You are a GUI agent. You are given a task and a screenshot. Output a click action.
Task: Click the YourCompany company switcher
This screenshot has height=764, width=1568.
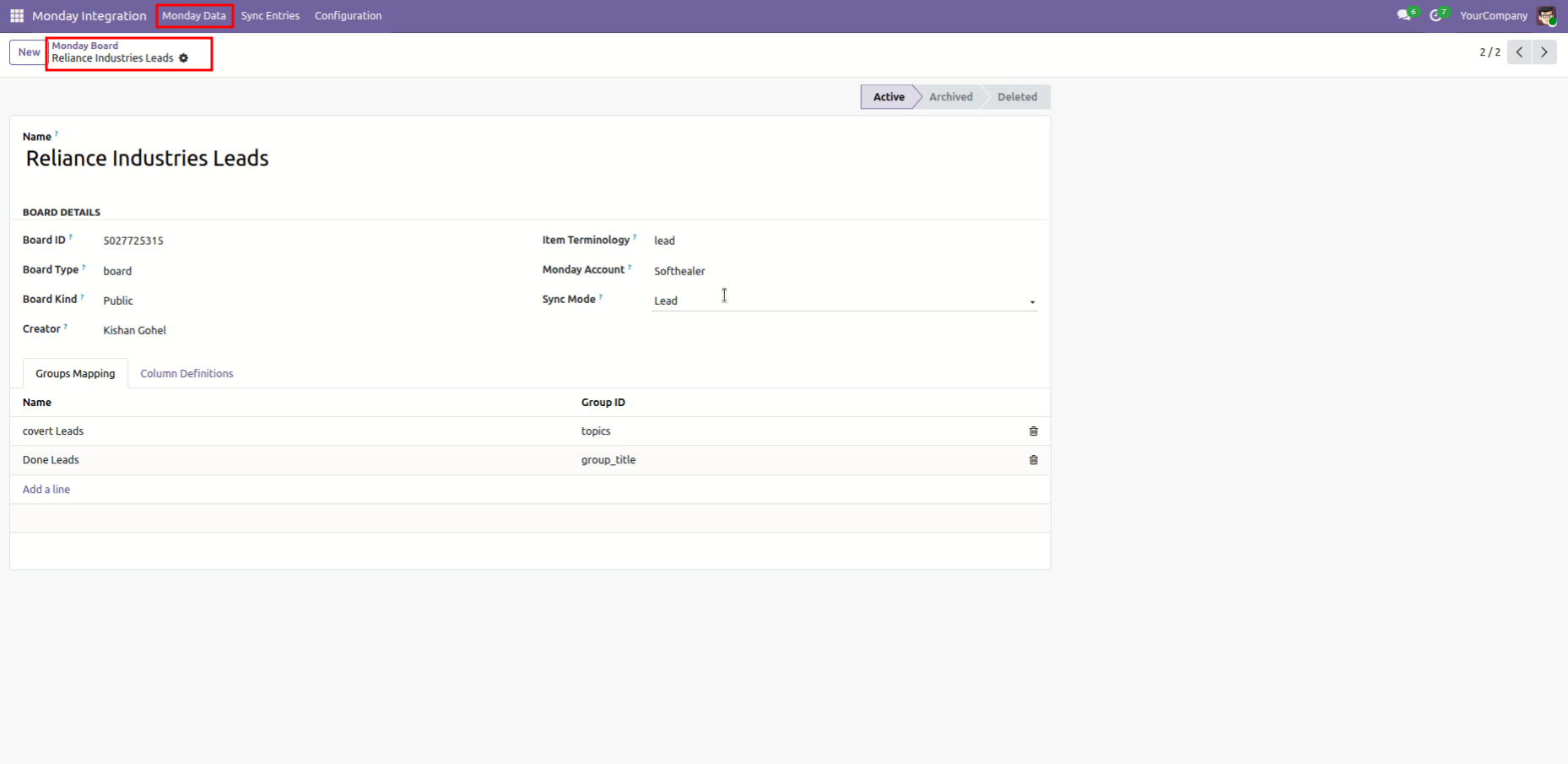(1493, 16)
